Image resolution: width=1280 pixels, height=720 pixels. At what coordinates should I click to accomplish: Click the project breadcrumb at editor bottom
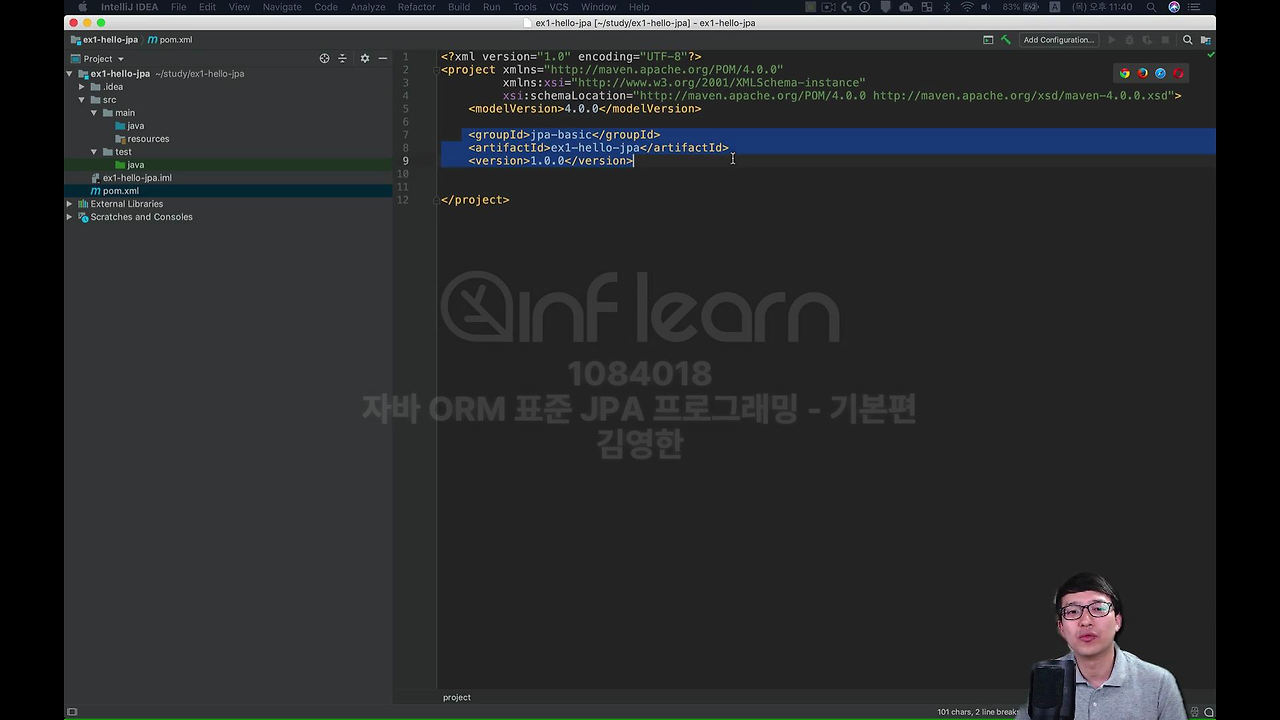click(457, 697)
